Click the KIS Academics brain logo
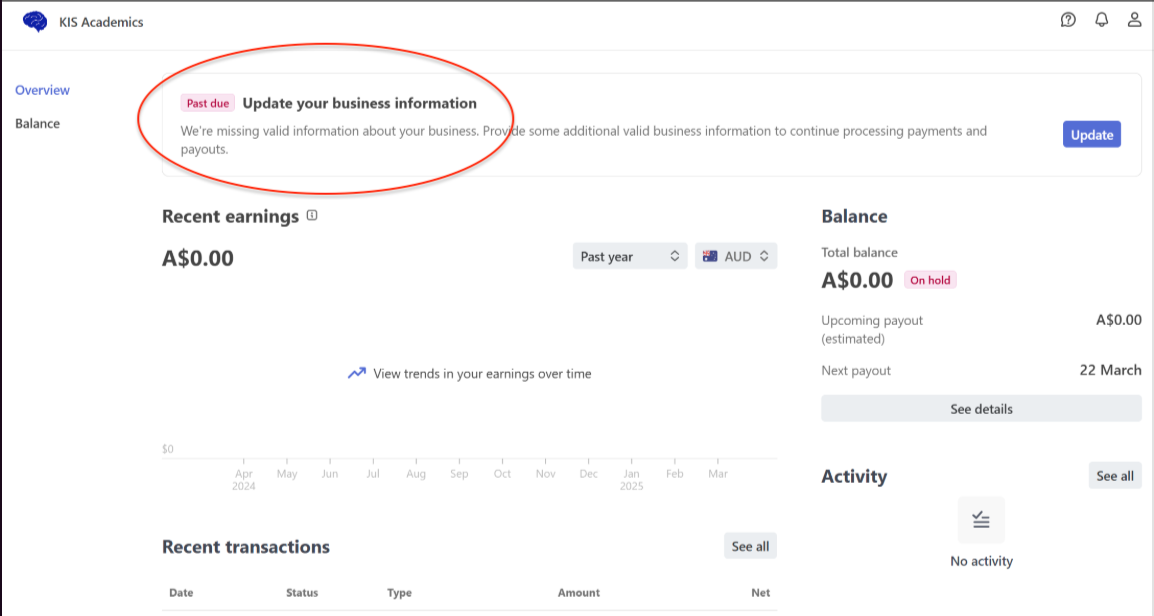Viewport: 1154px width, 616px height. (x=34, y=21)
